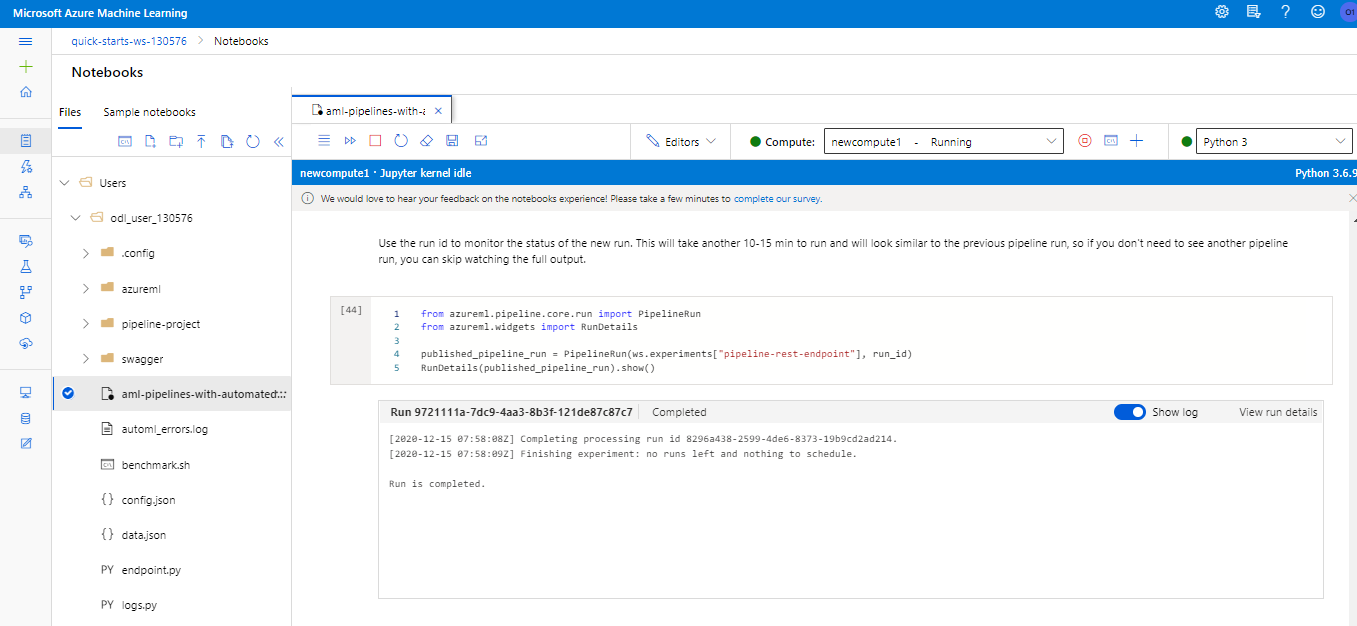
Task: Close the aml-pipelines notebook tab
Action: (x=439, y=110)
